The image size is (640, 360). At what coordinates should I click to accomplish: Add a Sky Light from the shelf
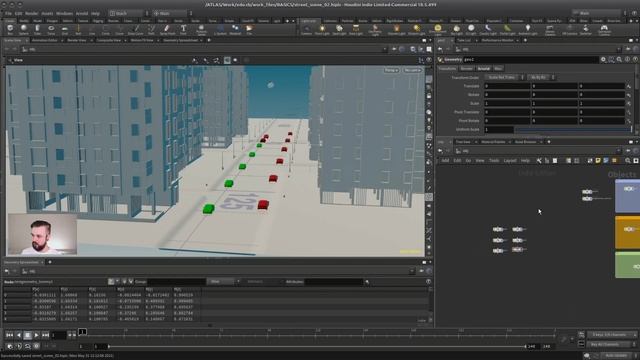[457, 29]
